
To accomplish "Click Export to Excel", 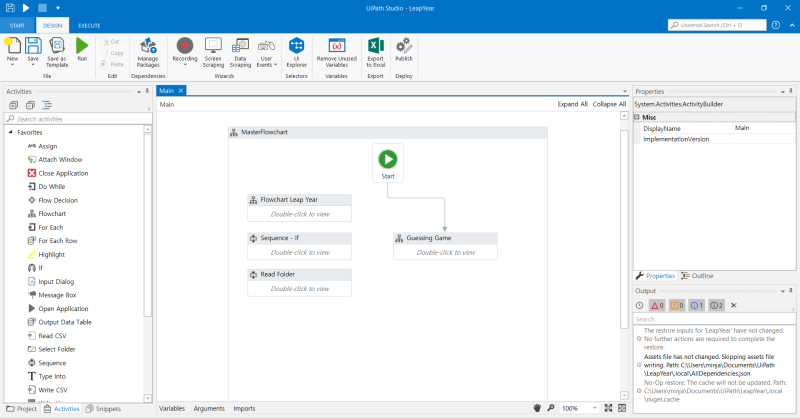I will click(x=376, y=52).
